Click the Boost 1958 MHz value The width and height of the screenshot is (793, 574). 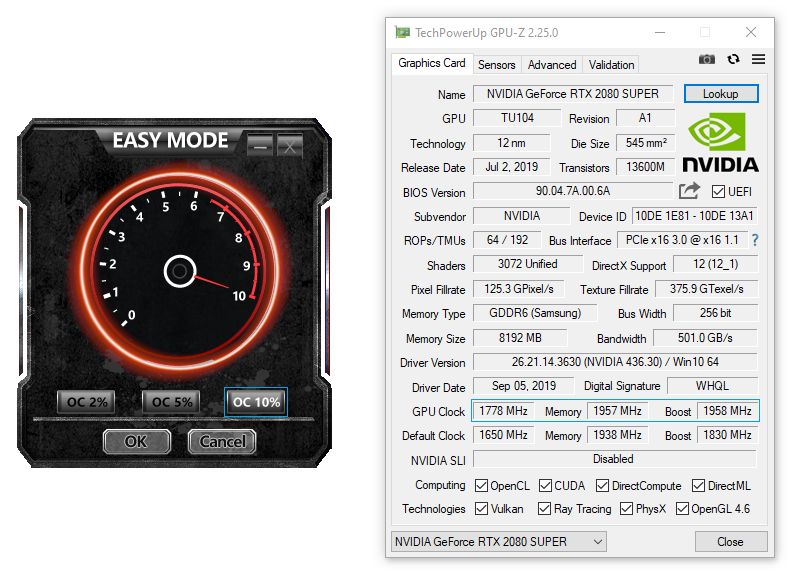[727, 411]
